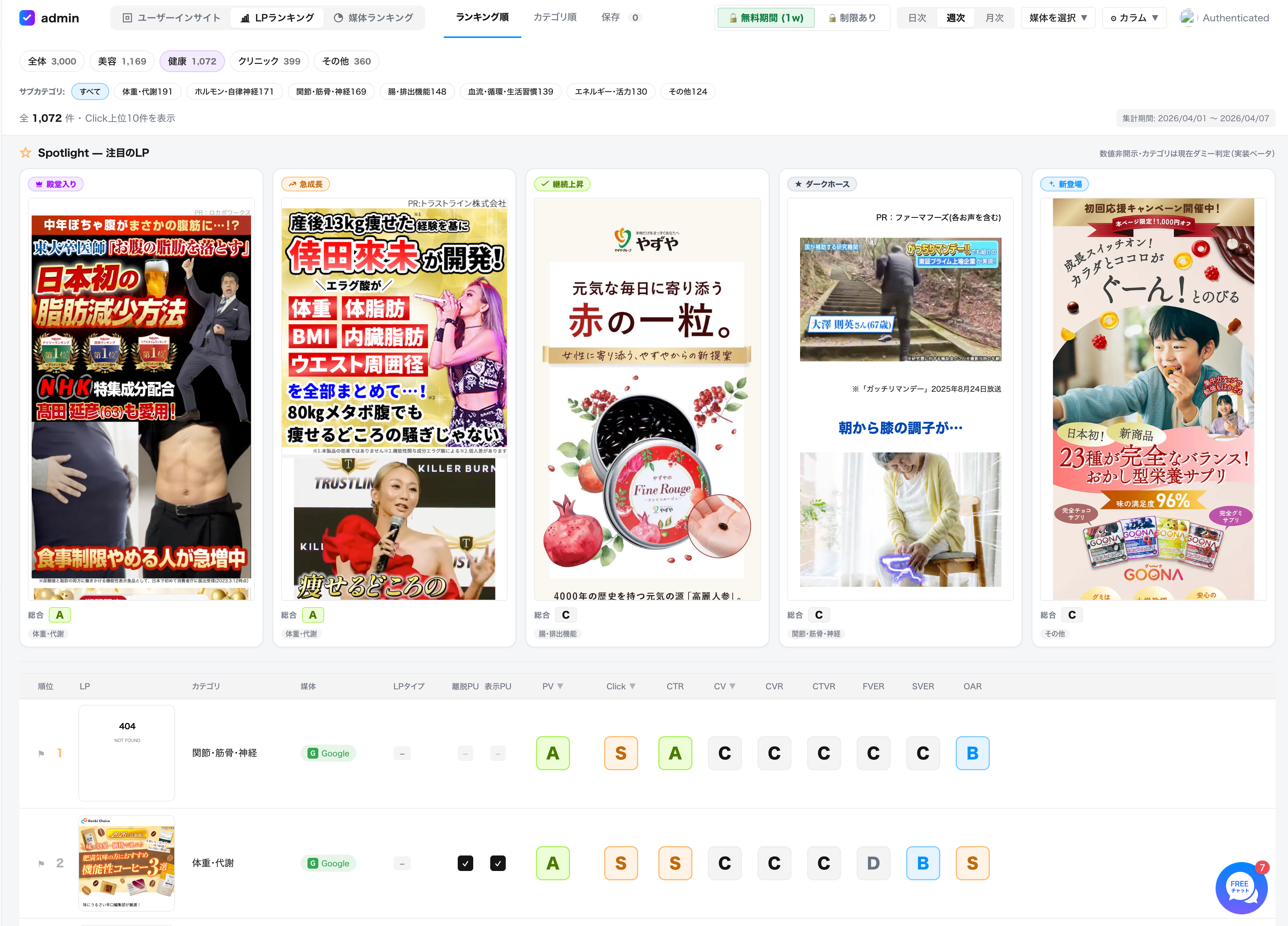Select the ランキング順 view tab
1288x926 pixels.
[482, 17]
